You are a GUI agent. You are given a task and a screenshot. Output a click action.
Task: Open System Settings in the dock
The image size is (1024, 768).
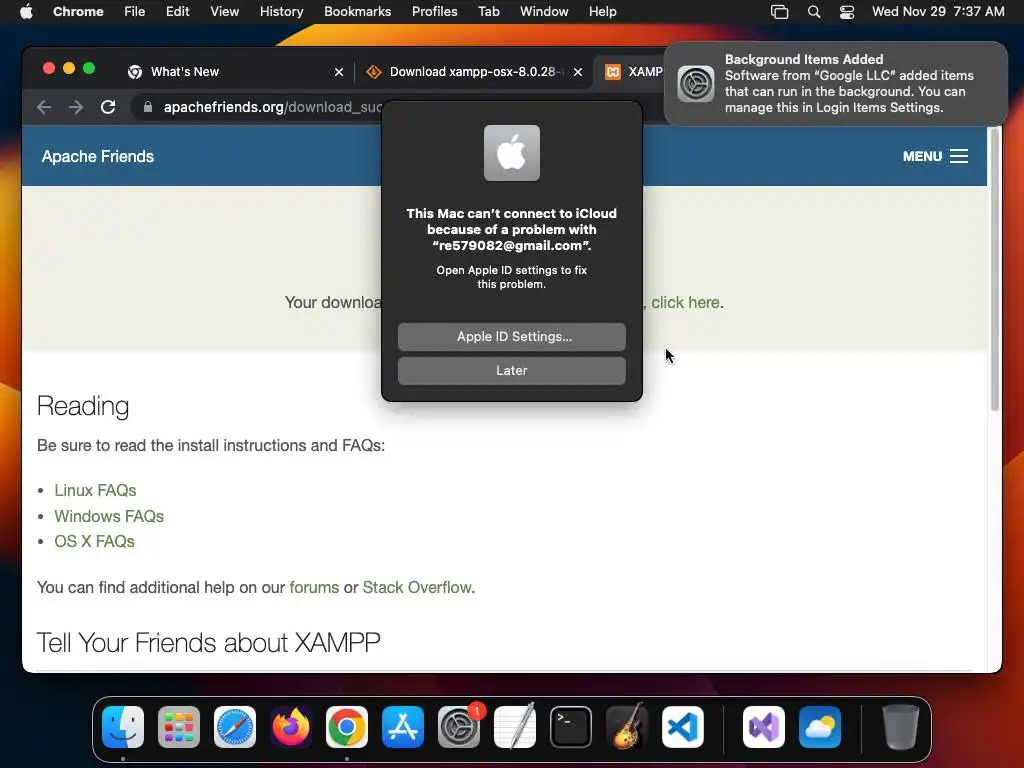pos(458,727)
